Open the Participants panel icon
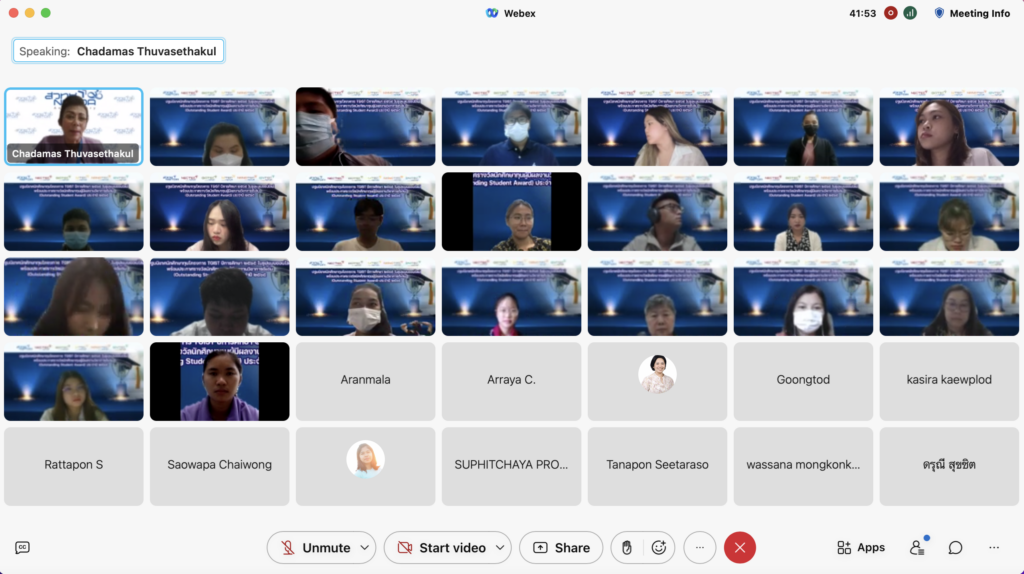This screenshot has height=574, width=1024. [917, 548]
